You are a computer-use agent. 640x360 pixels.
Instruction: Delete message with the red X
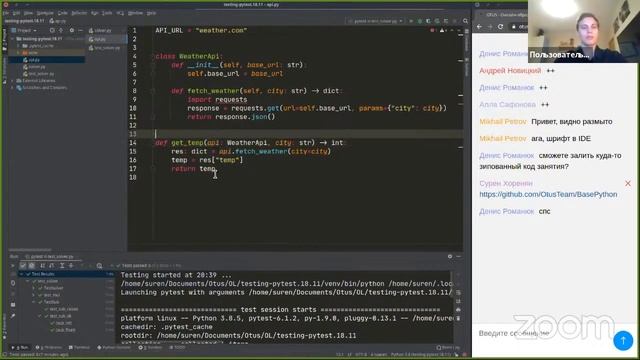pyautogui.click(x=628, y=184)
